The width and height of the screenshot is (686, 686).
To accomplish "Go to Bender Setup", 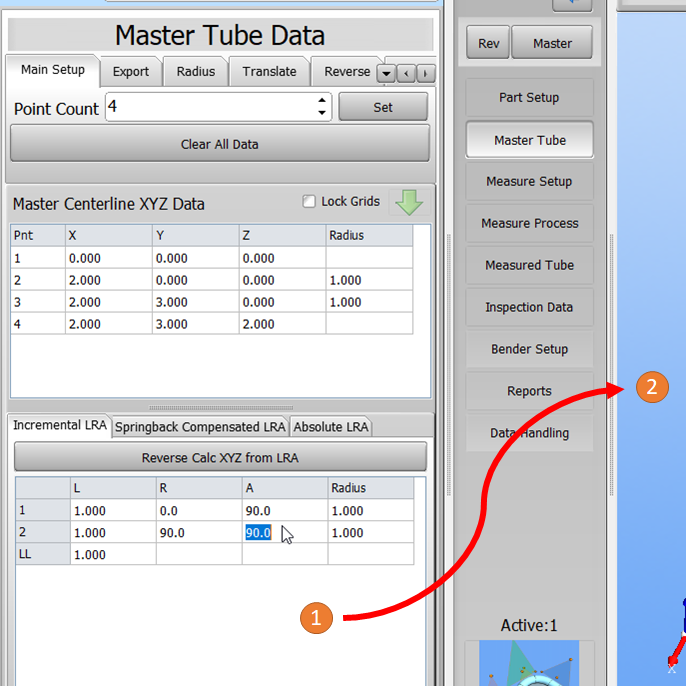I will coord(529,349).
